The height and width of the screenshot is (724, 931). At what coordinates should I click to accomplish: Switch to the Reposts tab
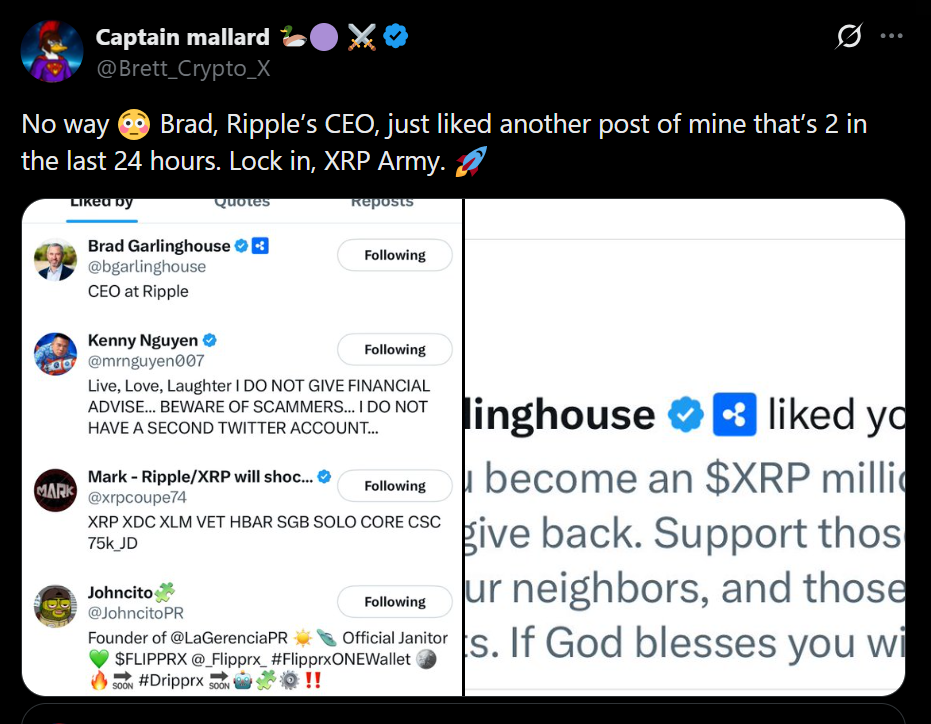pos(382,202)
